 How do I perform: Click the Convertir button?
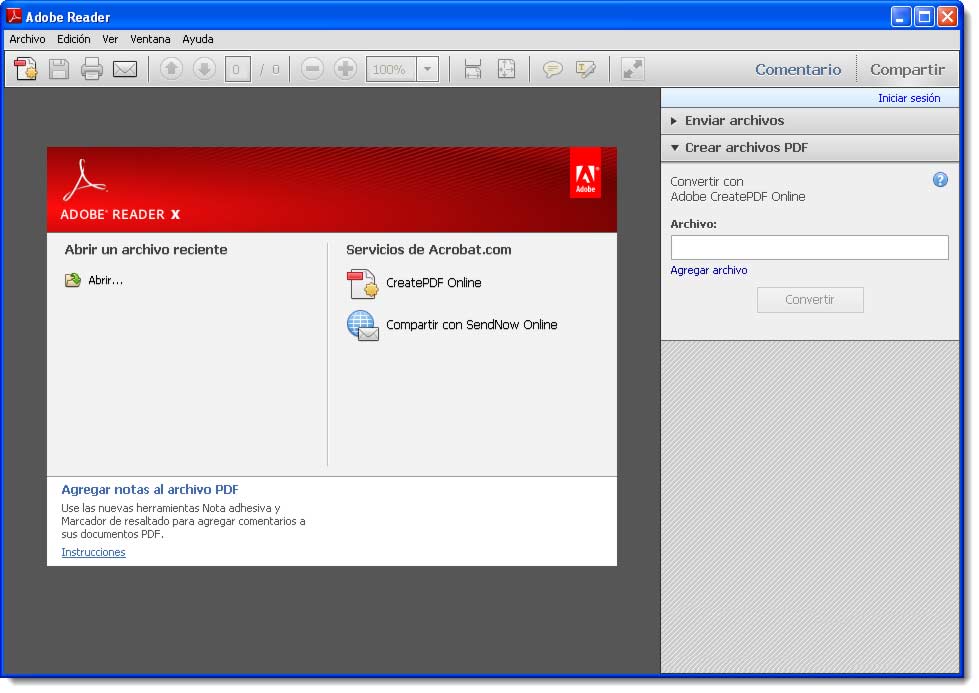point(810,300)
